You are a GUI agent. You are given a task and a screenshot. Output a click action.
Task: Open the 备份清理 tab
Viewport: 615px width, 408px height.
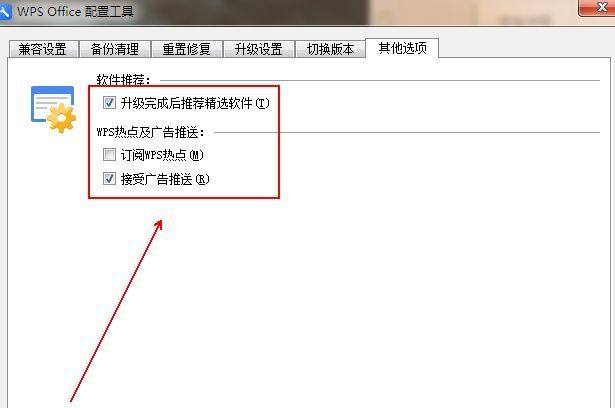click(115, 49)
